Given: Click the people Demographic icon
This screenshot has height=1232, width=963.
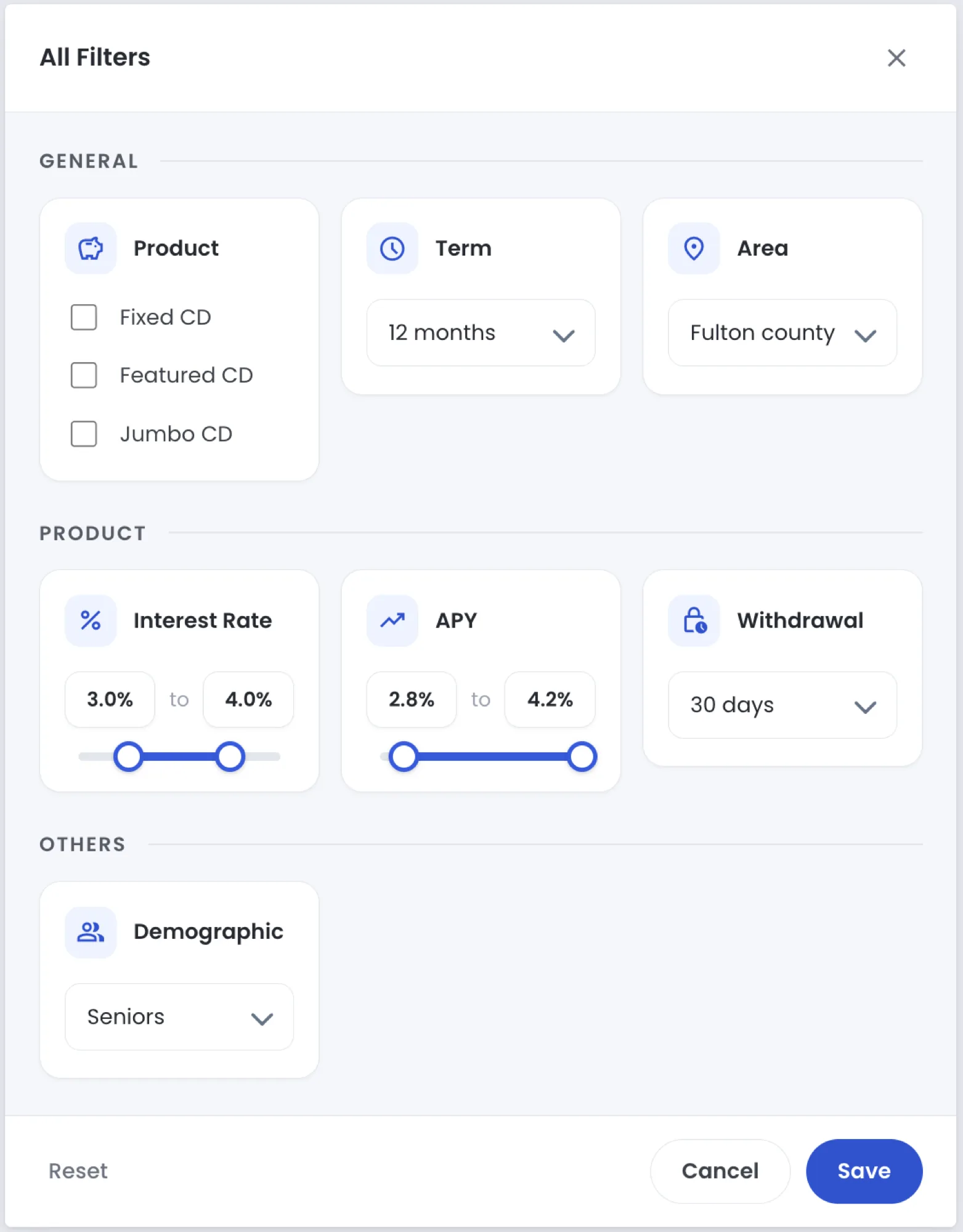Looking at the screenshot, I should coord(91,932).
